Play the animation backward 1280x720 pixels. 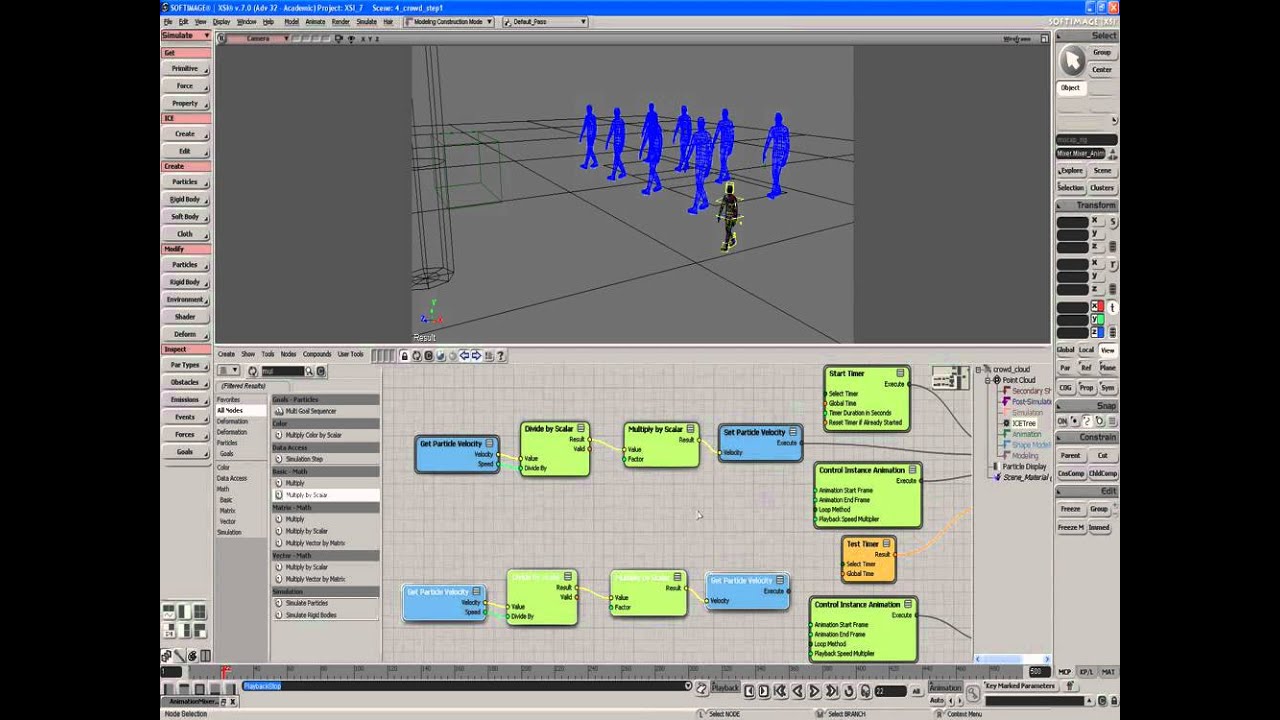click(797, 691)
